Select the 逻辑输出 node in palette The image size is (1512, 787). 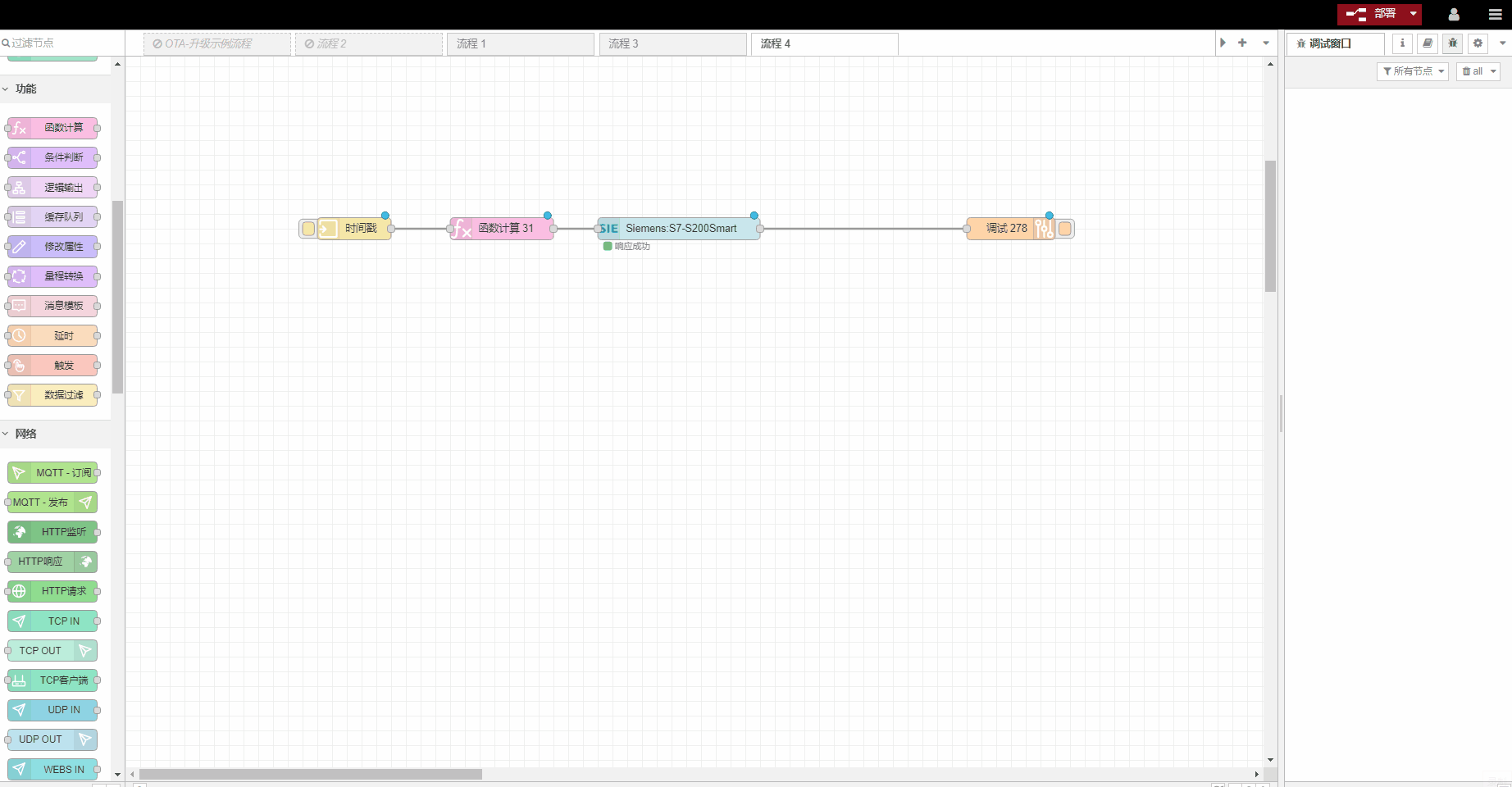[52, 188]
